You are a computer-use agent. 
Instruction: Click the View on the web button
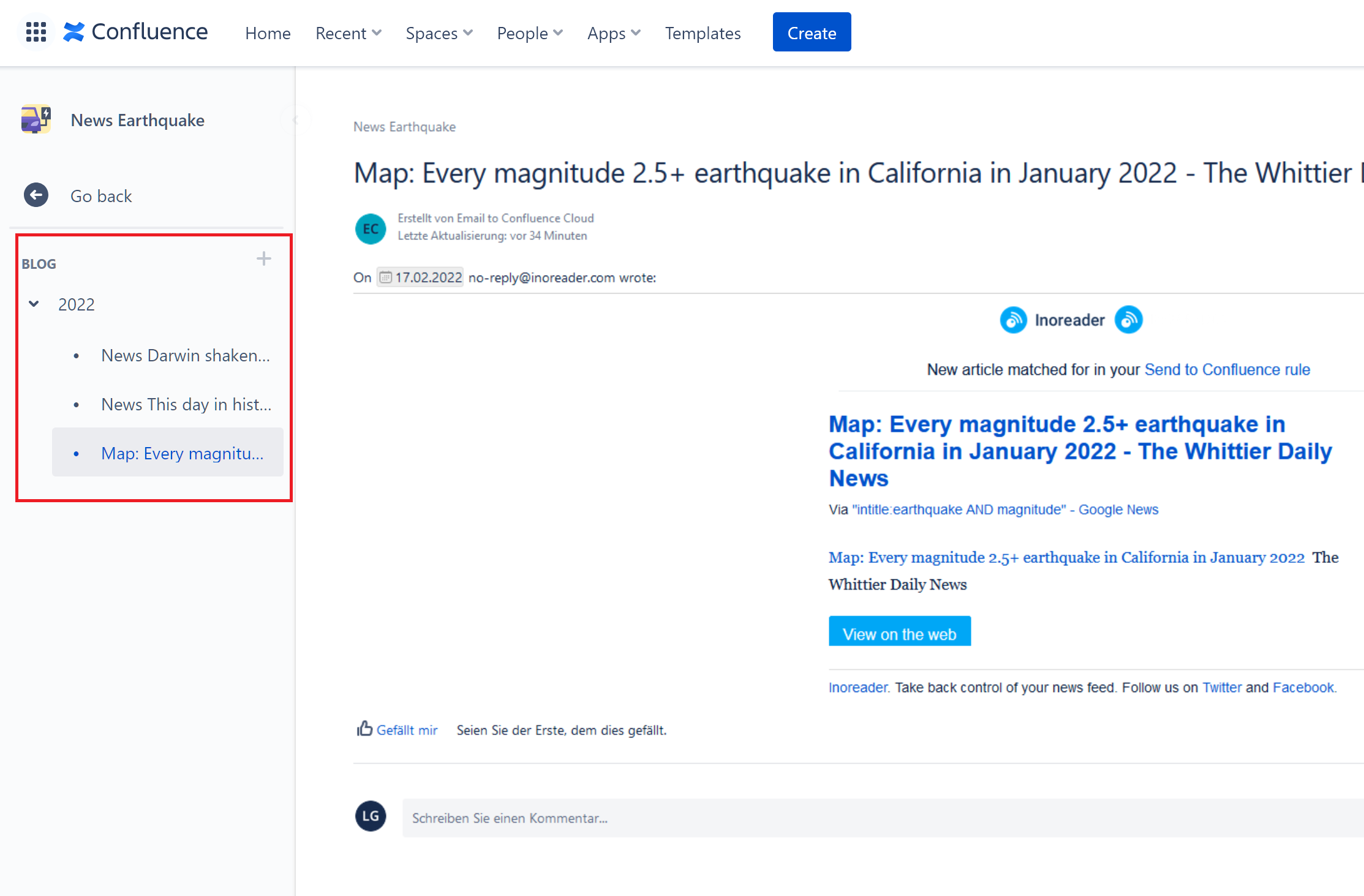899,632
